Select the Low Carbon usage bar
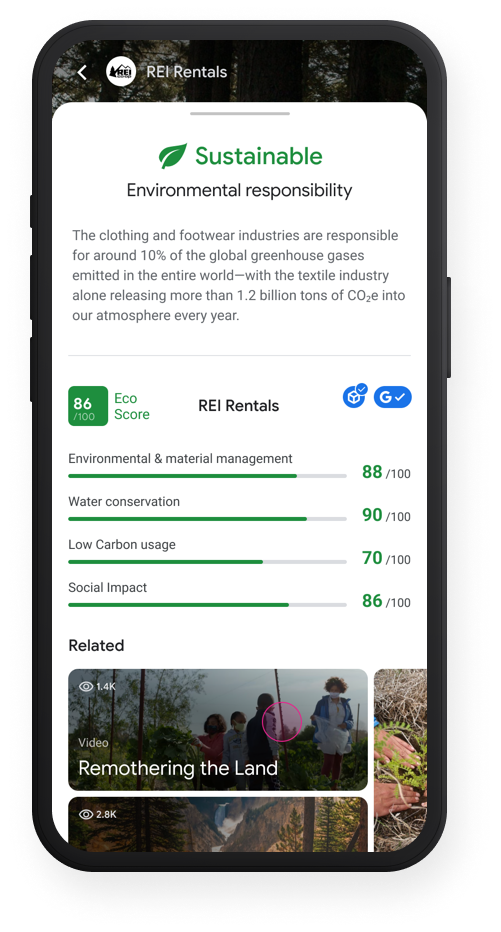The width and height of the screenshot is (501, 932). [207, 562]
